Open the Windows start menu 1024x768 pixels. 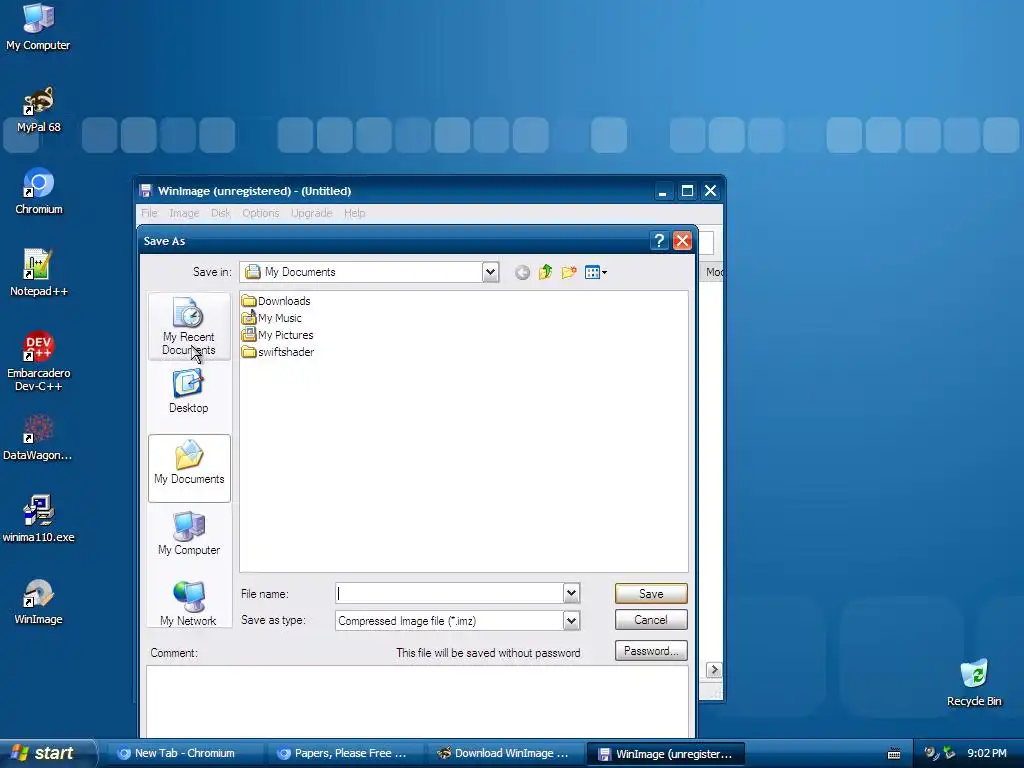[46, 753]
